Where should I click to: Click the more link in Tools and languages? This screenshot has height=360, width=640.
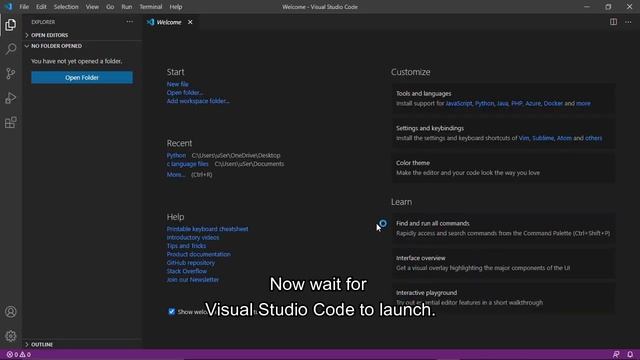583,103
